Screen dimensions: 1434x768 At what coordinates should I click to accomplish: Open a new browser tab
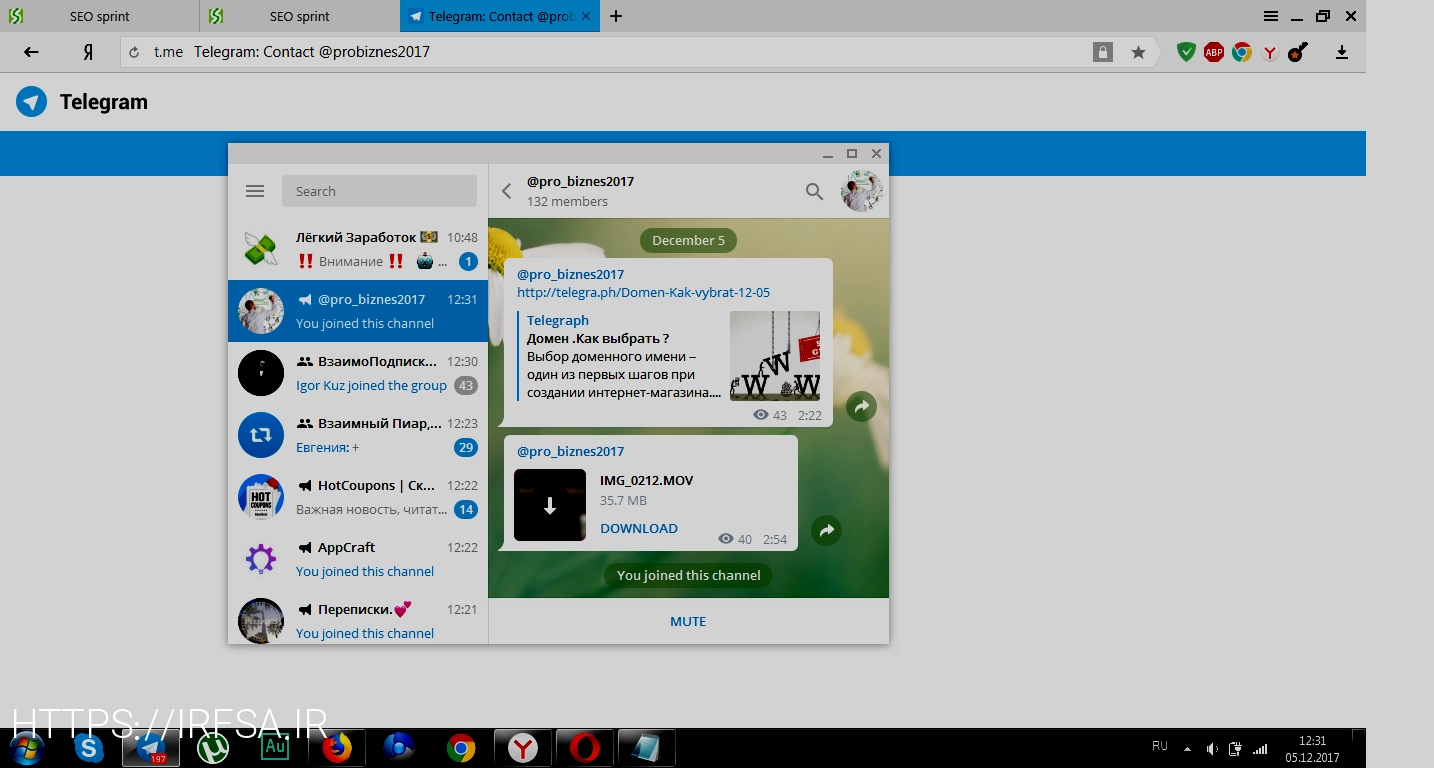click(x=616, y=16)
